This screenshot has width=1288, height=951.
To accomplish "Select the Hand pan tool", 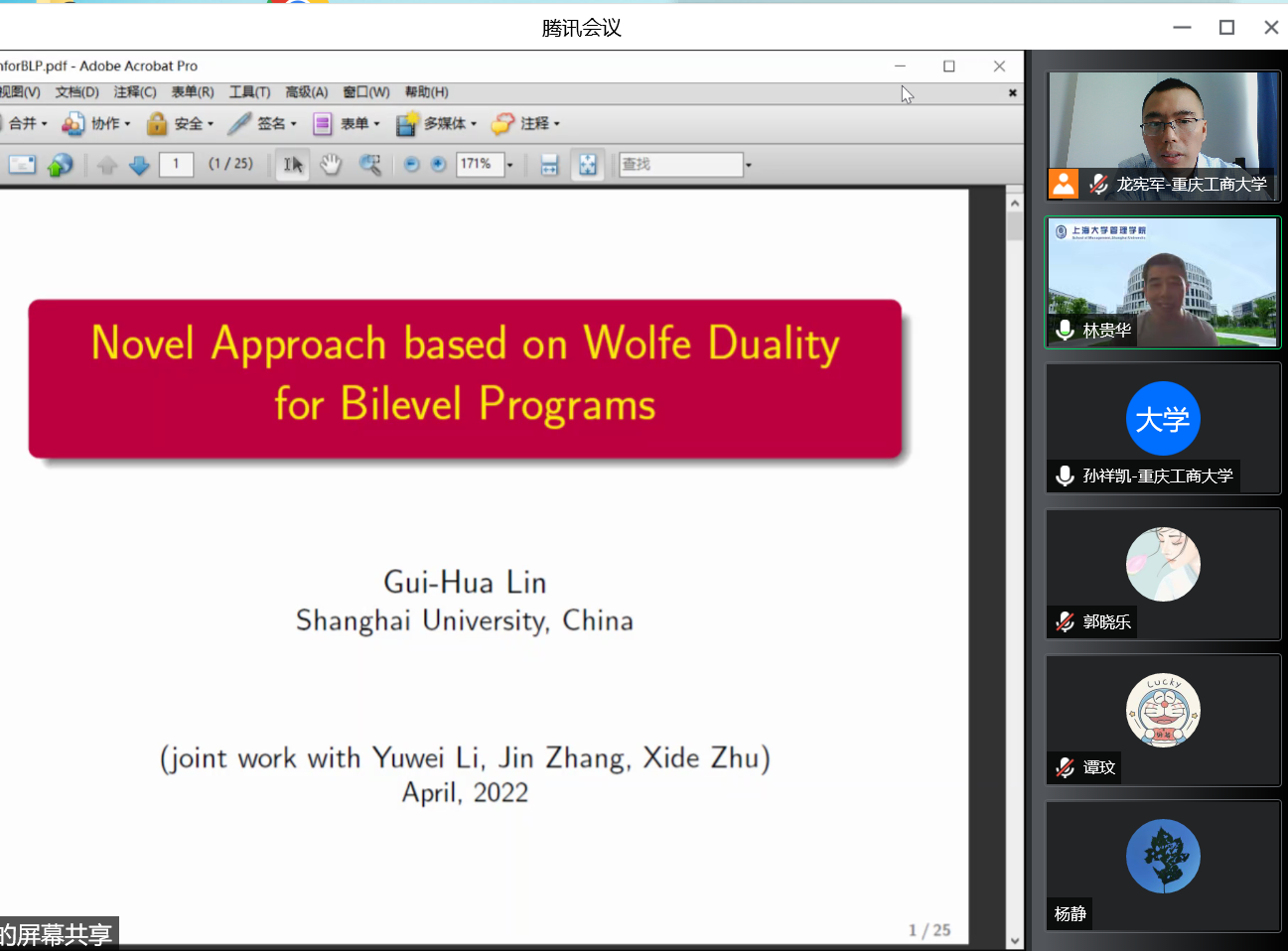I will (331, 165).
